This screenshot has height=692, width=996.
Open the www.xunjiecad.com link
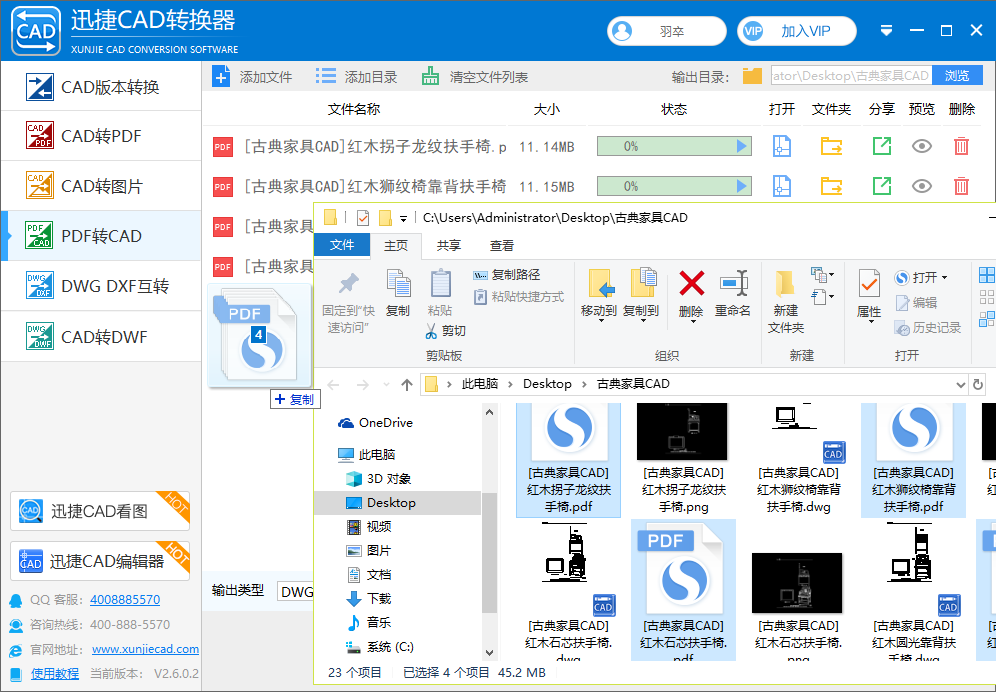click(145, 649)
